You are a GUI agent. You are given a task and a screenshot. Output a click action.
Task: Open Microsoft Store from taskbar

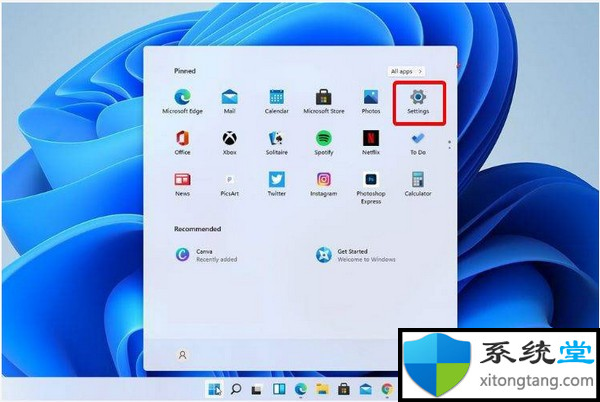tap(344, 389)
